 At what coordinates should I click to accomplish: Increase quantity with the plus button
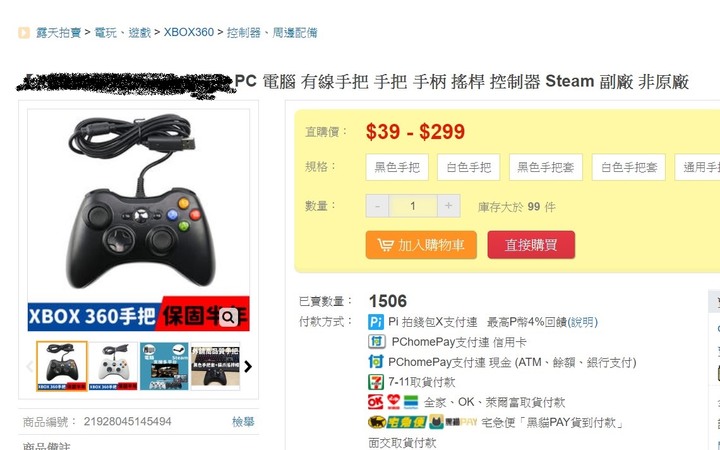(449, 206)
